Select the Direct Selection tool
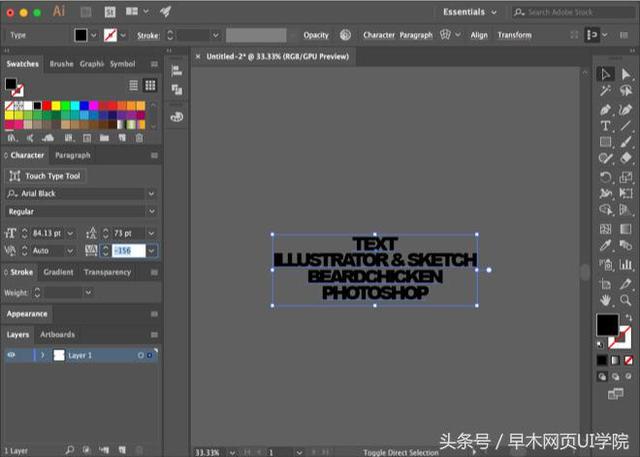The image size is (640, 457). tap(625, 74)
